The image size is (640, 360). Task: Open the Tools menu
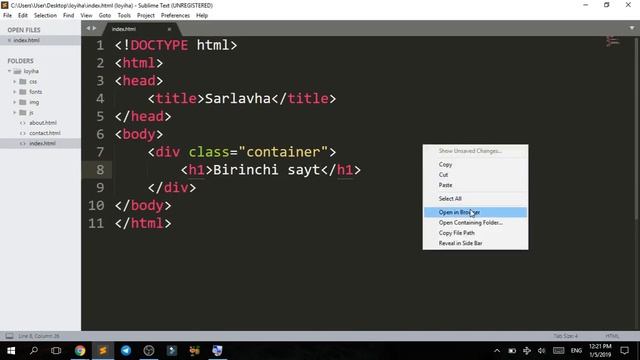coord(124,16)
